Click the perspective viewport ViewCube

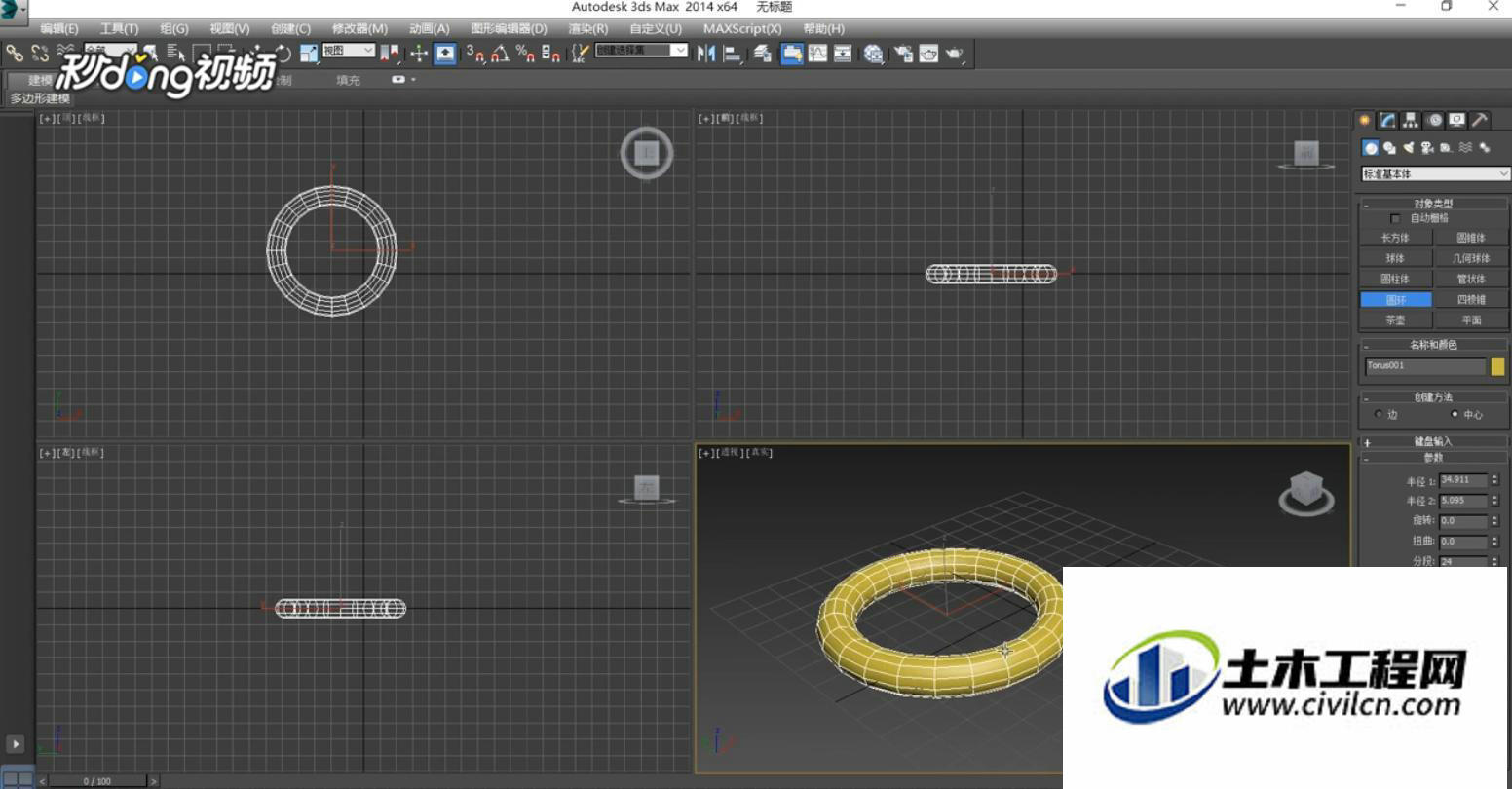[x=1306, y=494]
